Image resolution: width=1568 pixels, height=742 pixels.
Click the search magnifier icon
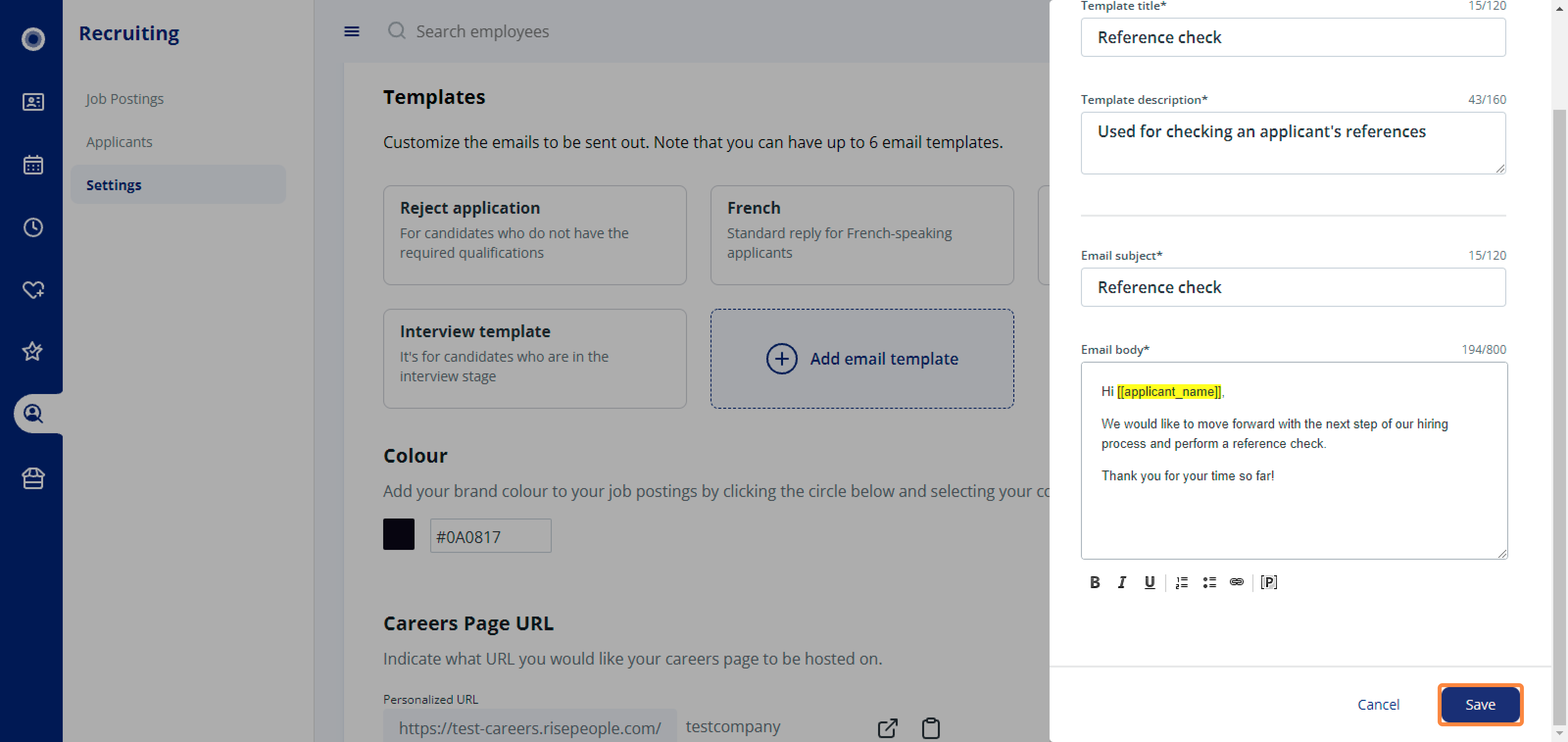click(x=397, y=30)
